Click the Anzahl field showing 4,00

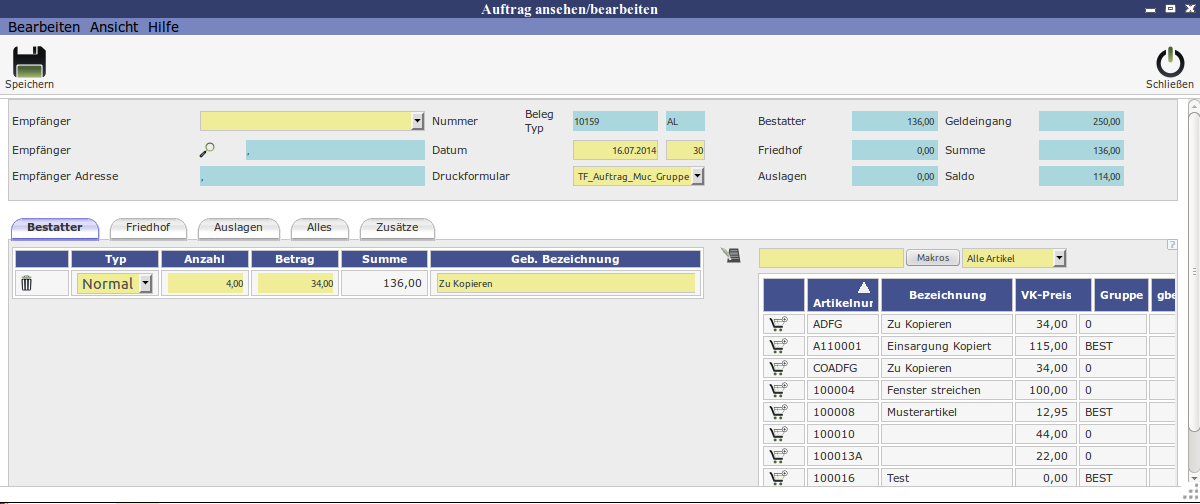206,284
